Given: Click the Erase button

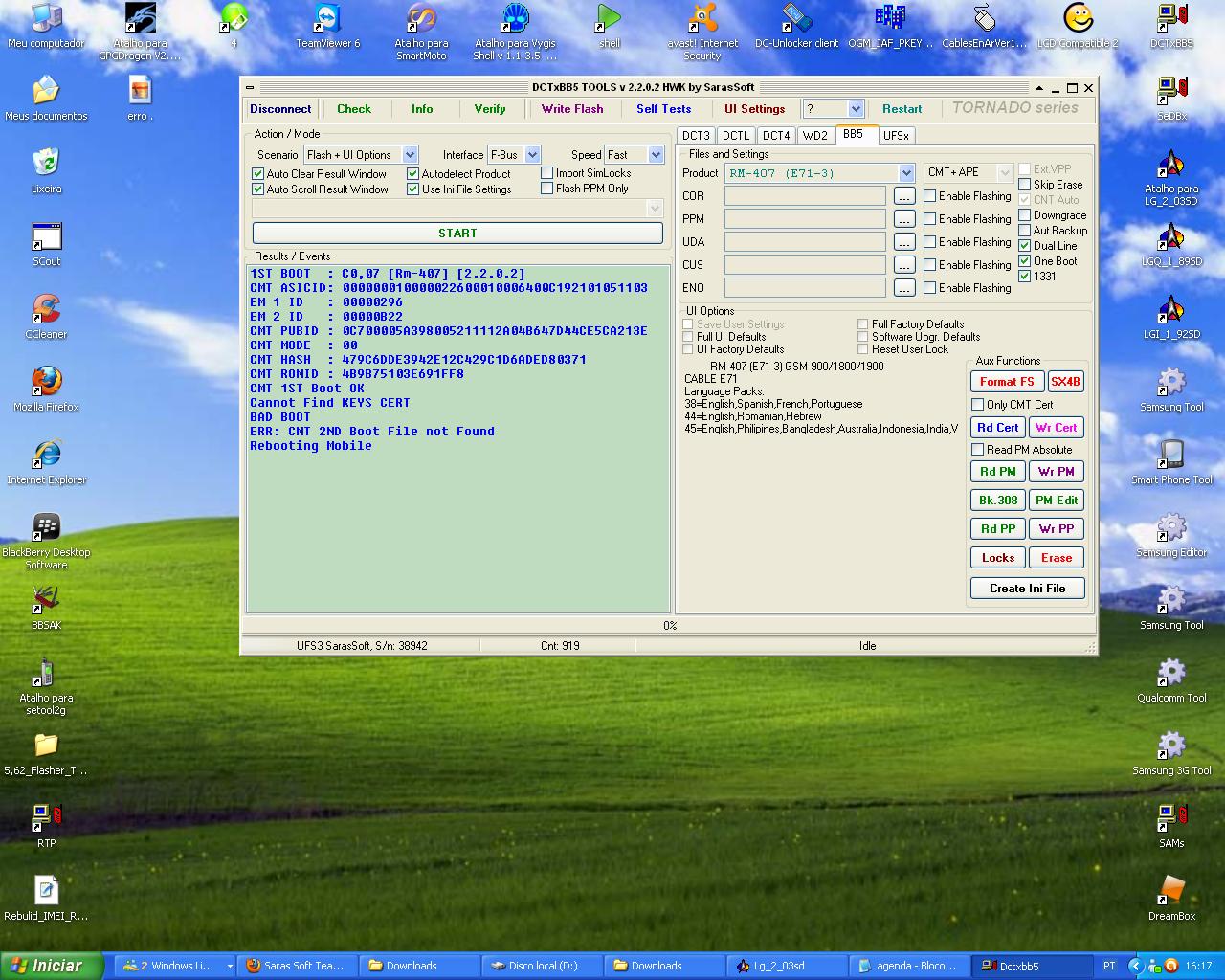Looking at the screenshot, I should pyautogui.click(x=1057, y=558).
